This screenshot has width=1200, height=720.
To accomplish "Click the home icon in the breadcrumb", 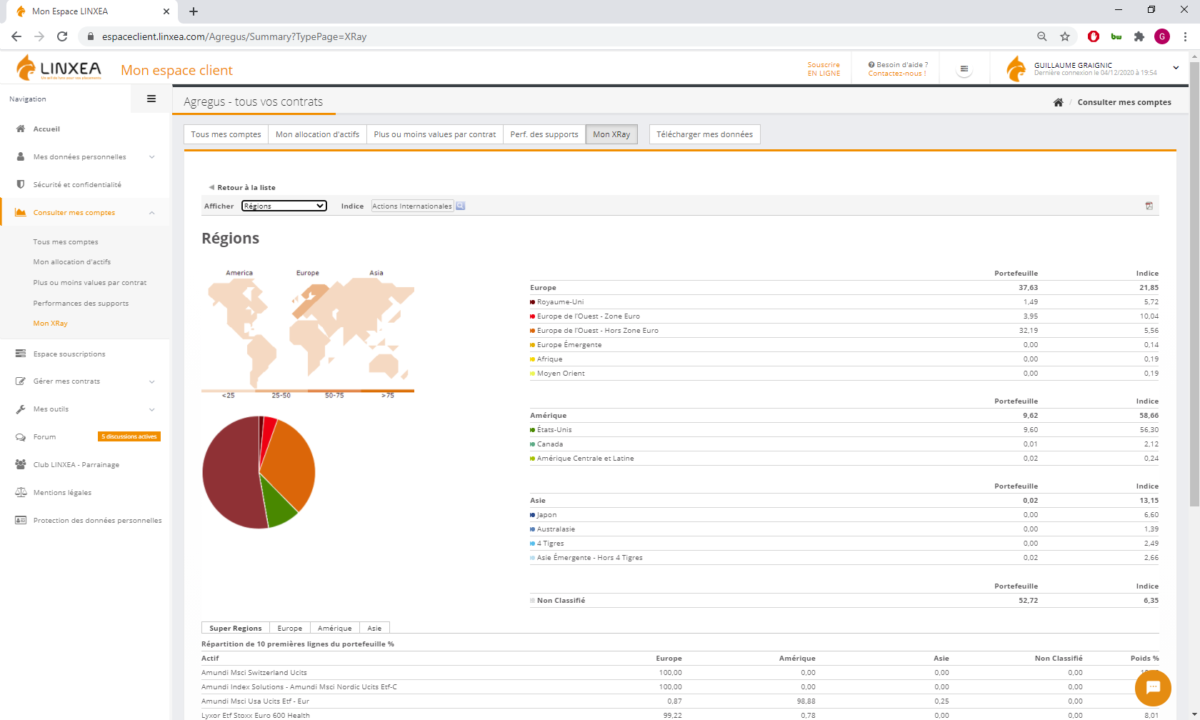I will [x=1058, y=103].
